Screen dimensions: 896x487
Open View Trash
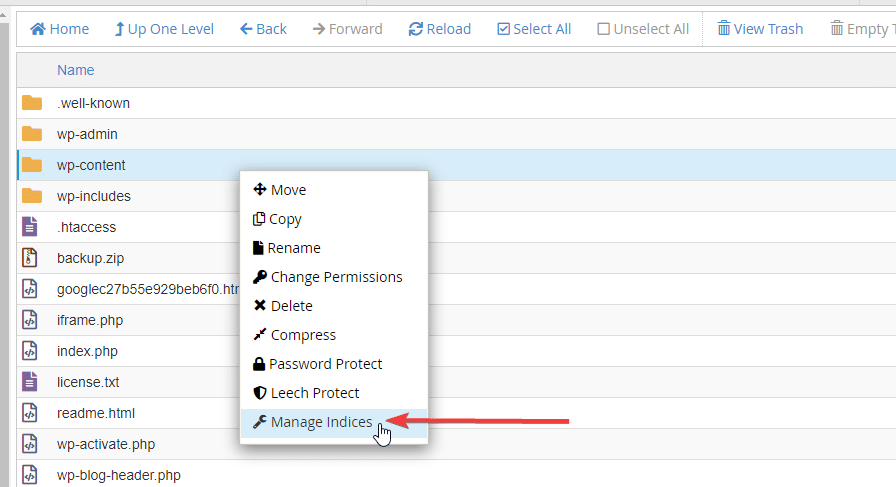point(760,29)
